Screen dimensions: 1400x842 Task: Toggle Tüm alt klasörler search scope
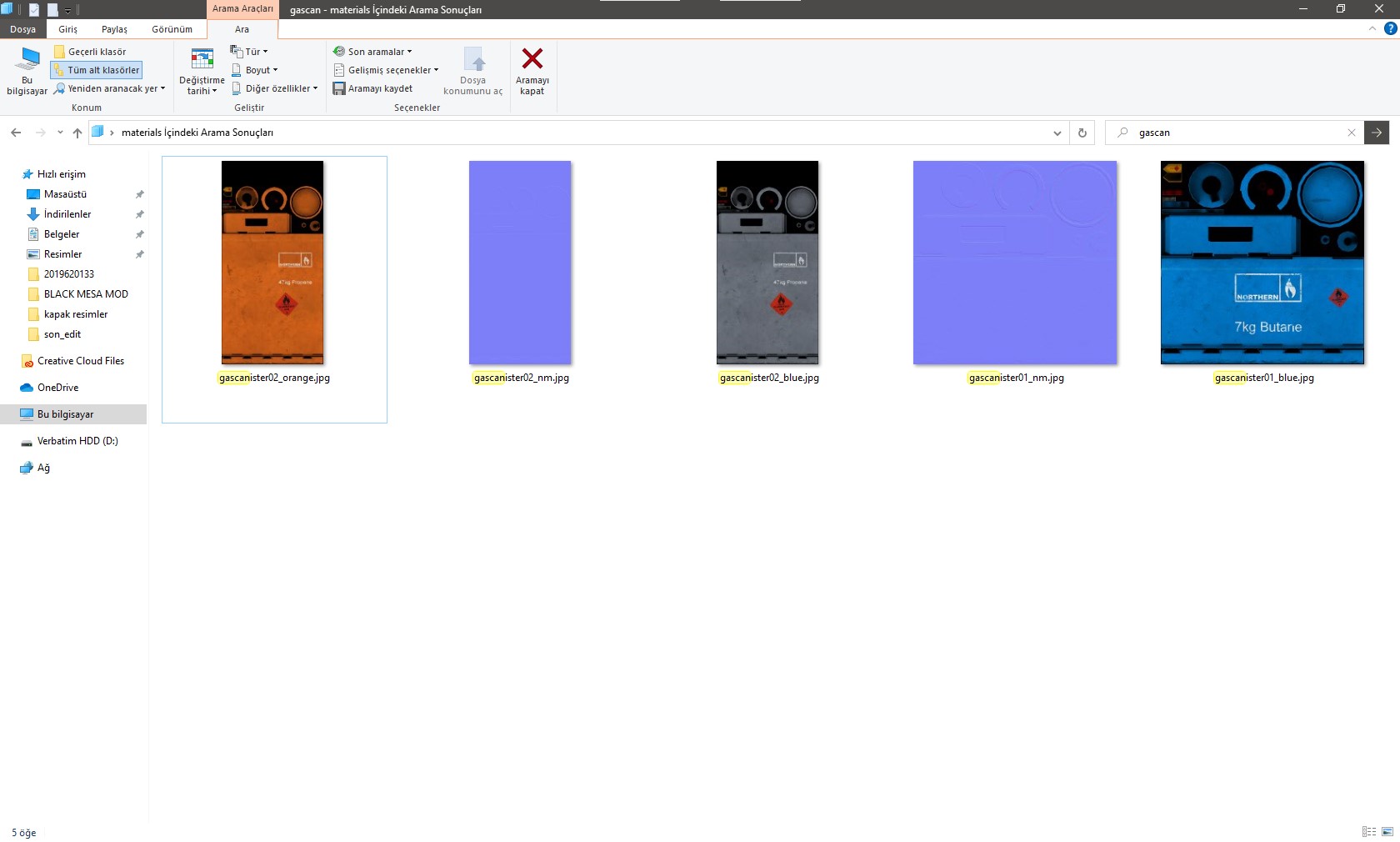coord(97,70)
